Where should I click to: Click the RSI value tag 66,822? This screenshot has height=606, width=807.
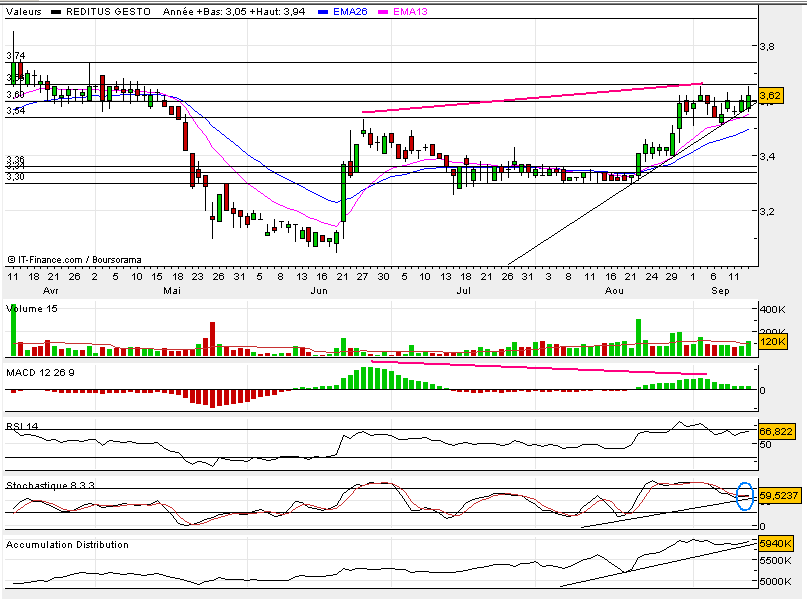pos(776,431)
